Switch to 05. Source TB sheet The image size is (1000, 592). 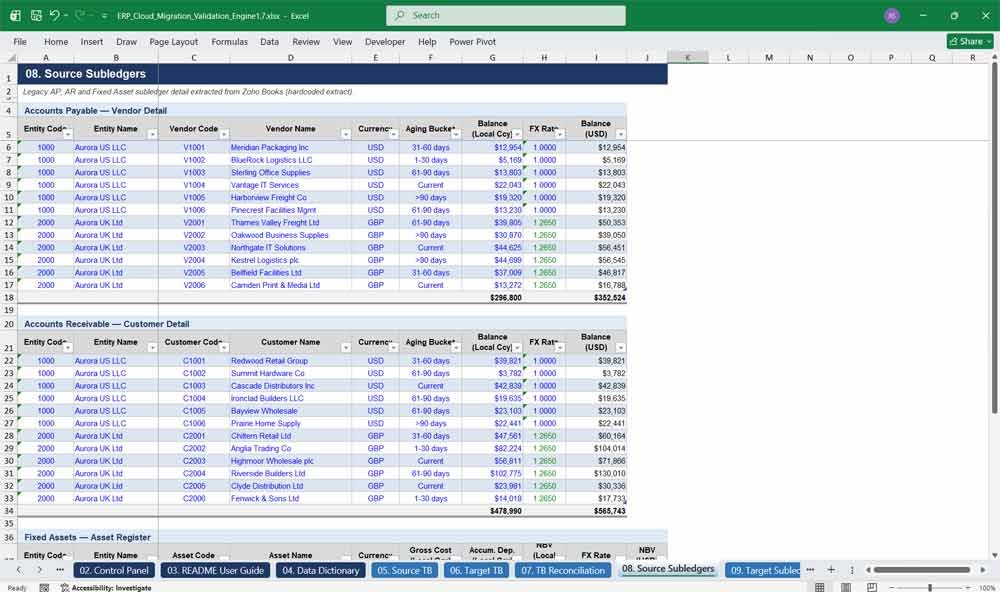(x=404, y=570)
